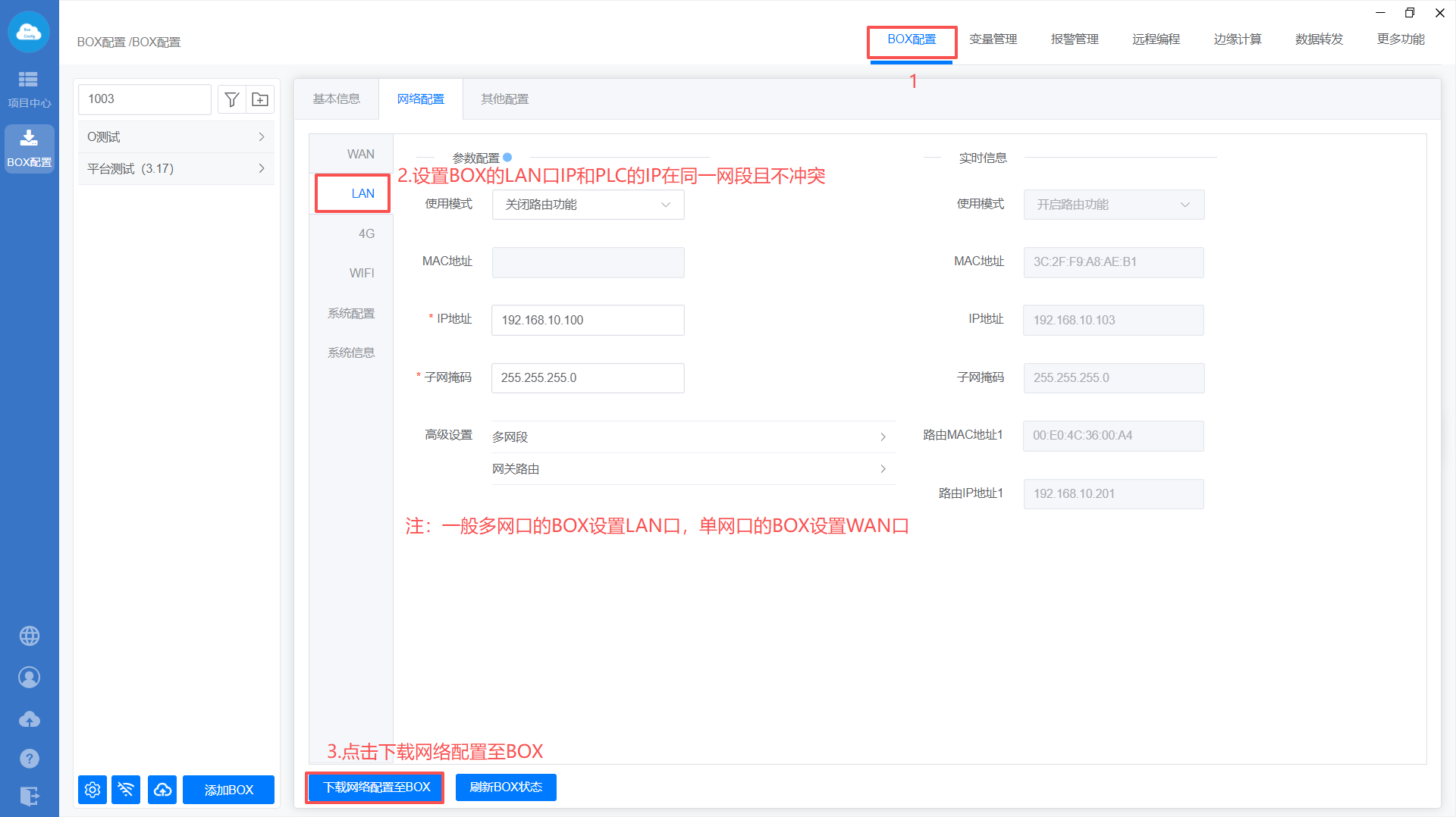Screen dimensions: 1456x817
Task: Click the 刷新BOX状态 button
Action: 506,787
